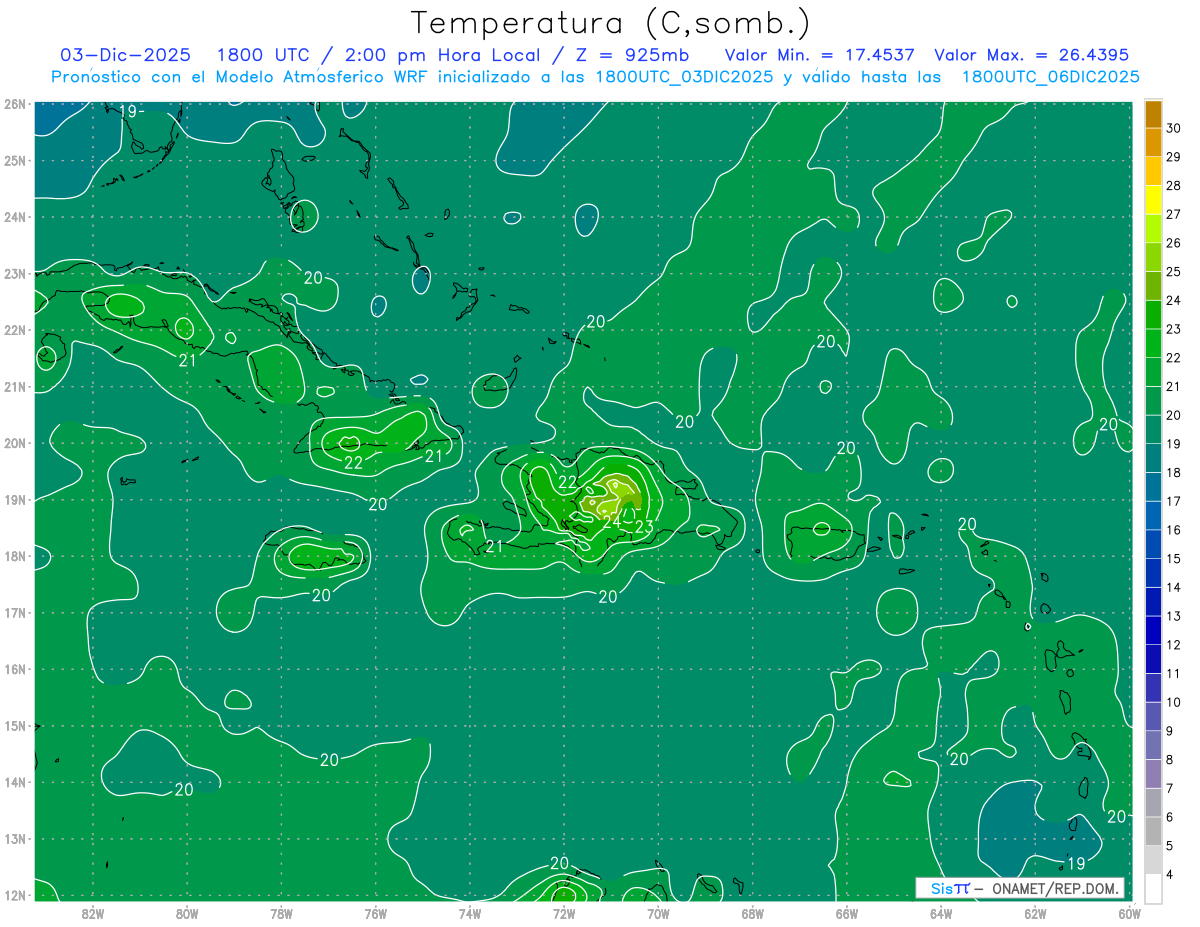Click the color bar label "17"

click(x=1174, y=502)
